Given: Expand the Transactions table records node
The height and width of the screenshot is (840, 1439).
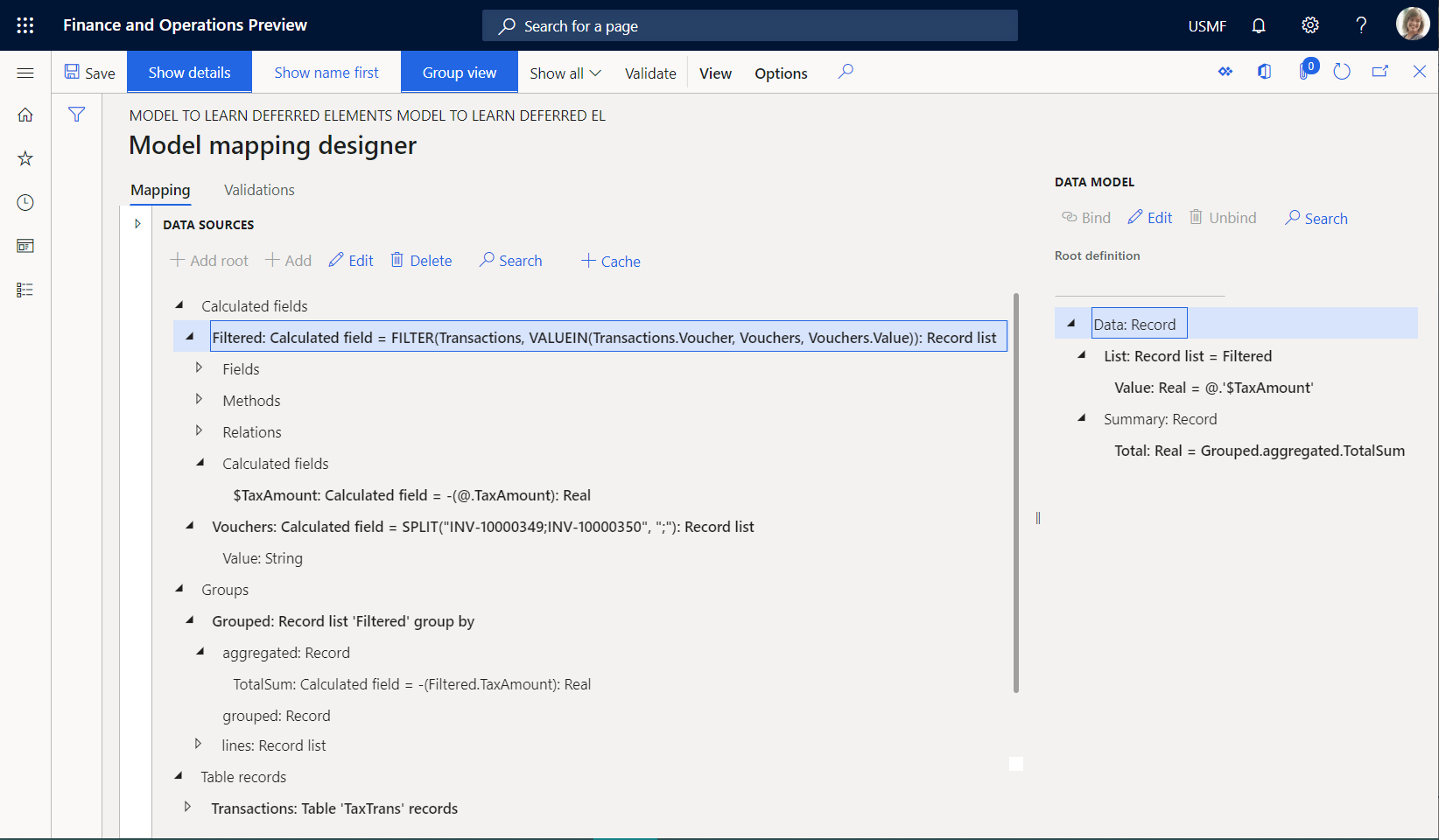Looking at the screenshot, I should (189, 807).
